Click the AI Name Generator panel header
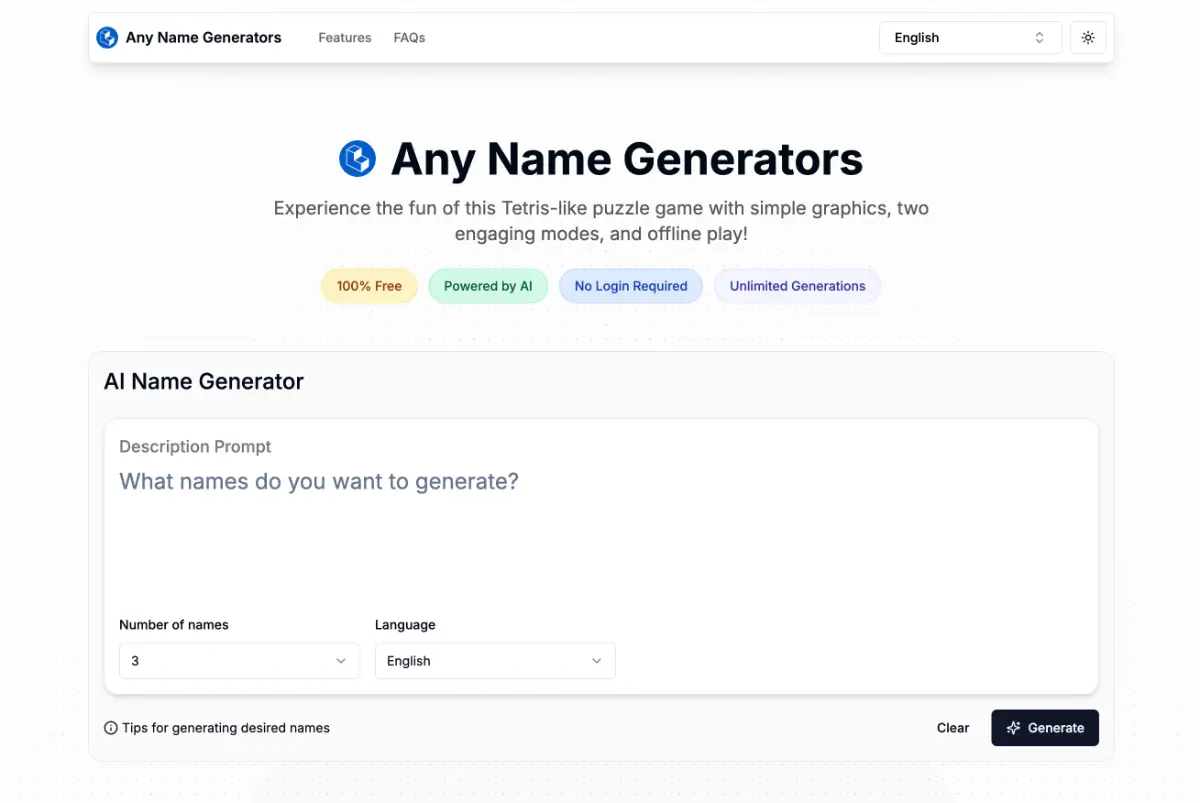Image resolution: width=1200 pixels, height=803 pixels. tap(204, 381)
